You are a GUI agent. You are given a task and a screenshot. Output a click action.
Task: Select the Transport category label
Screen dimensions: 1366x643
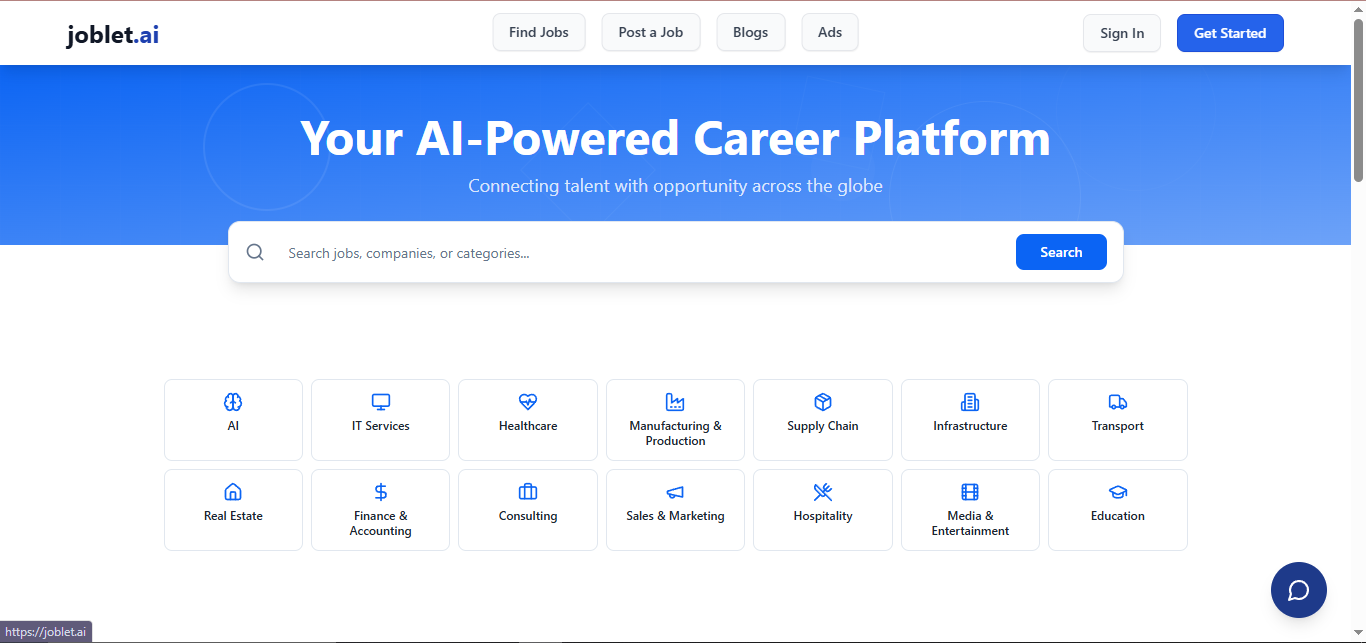(x=1118, y=426)
